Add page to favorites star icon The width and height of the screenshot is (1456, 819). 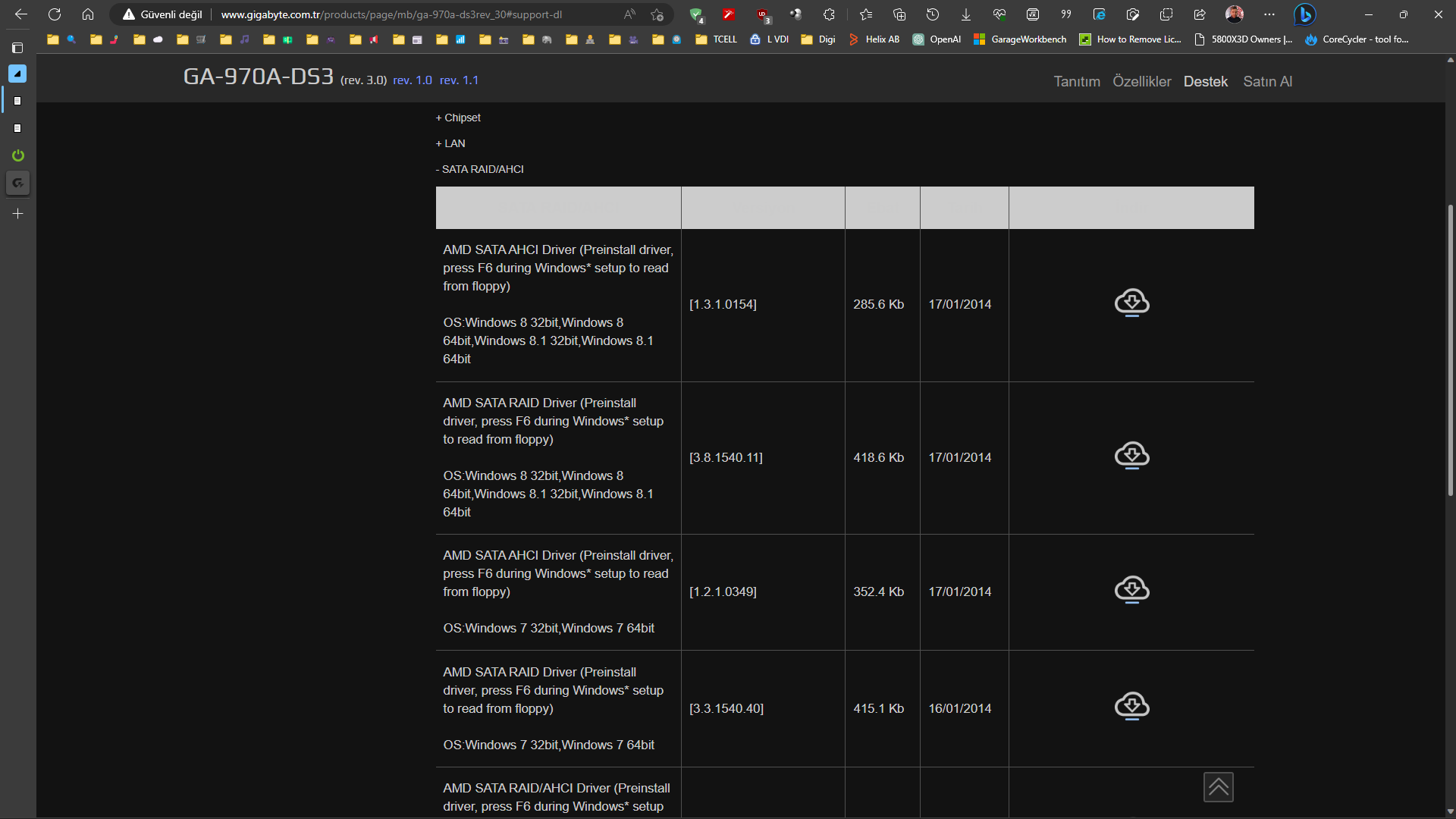(x=657, y=14)
